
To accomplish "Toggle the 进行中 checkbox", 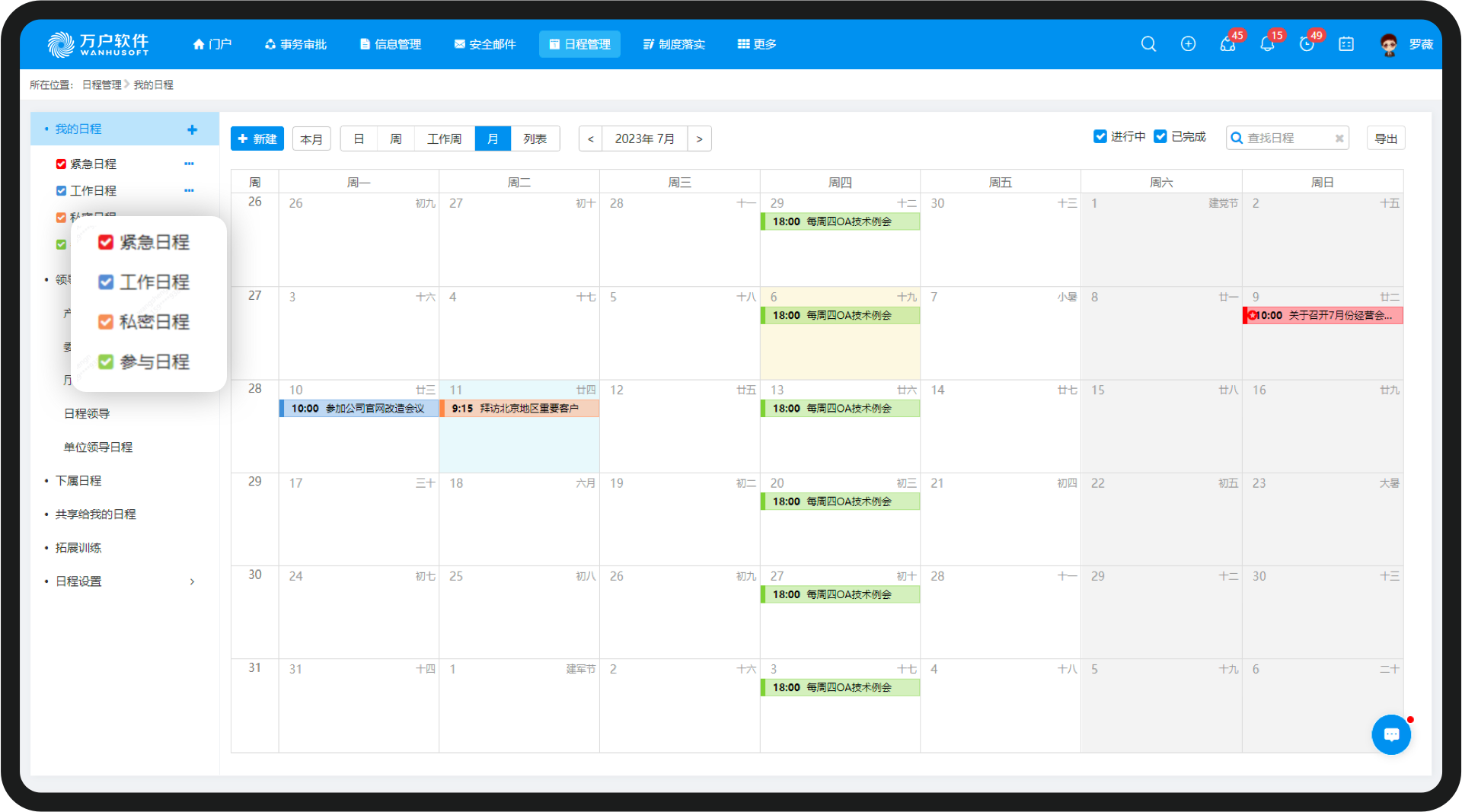I will click(1100, 136).
